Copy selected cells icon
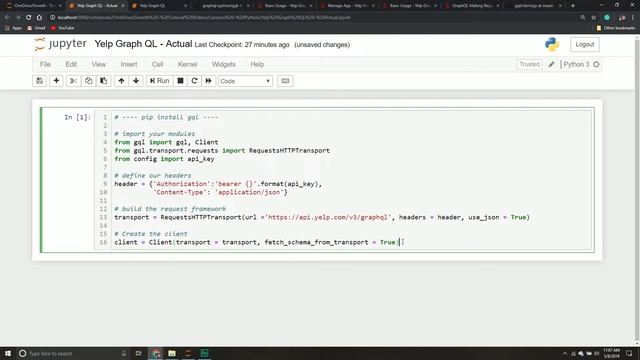Viewport: 640px width, 360px height. [x=89, y=81]
